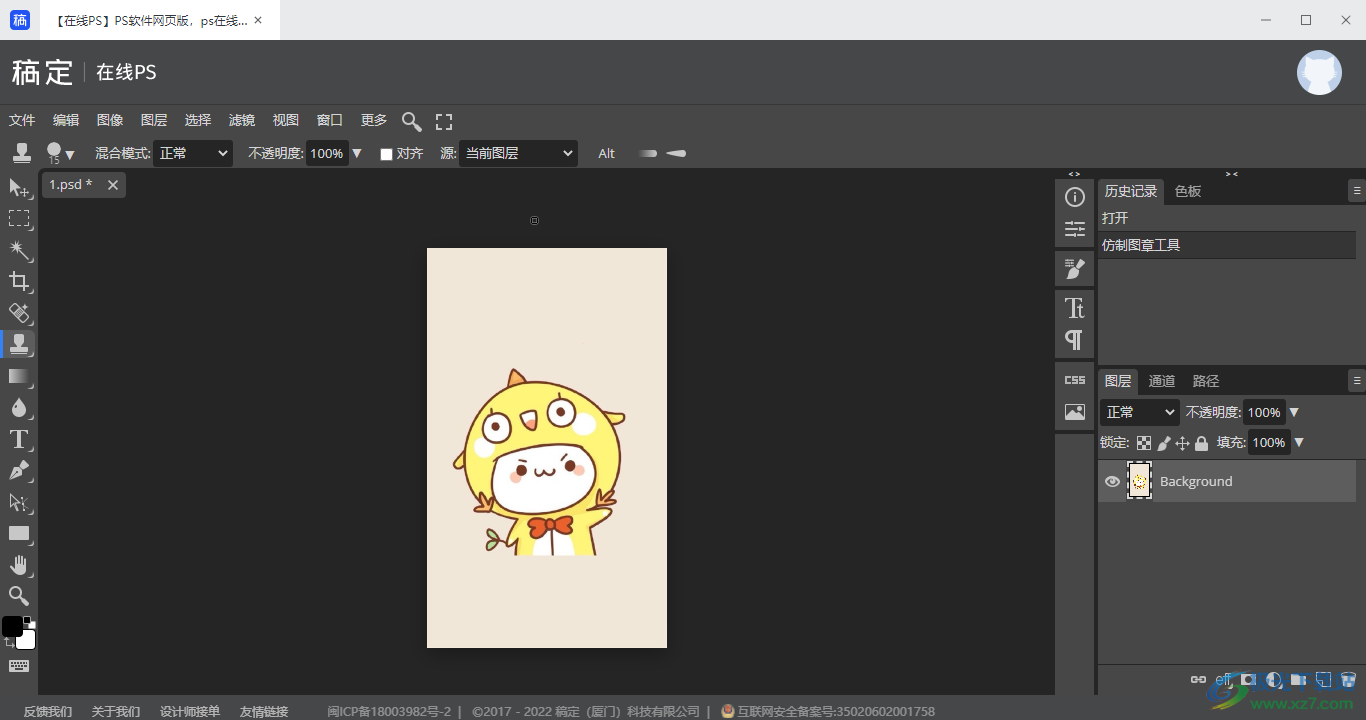Toggle lock all padlock icon
This screenshot has width=1366, height=720.
(x=1201, y=443)
